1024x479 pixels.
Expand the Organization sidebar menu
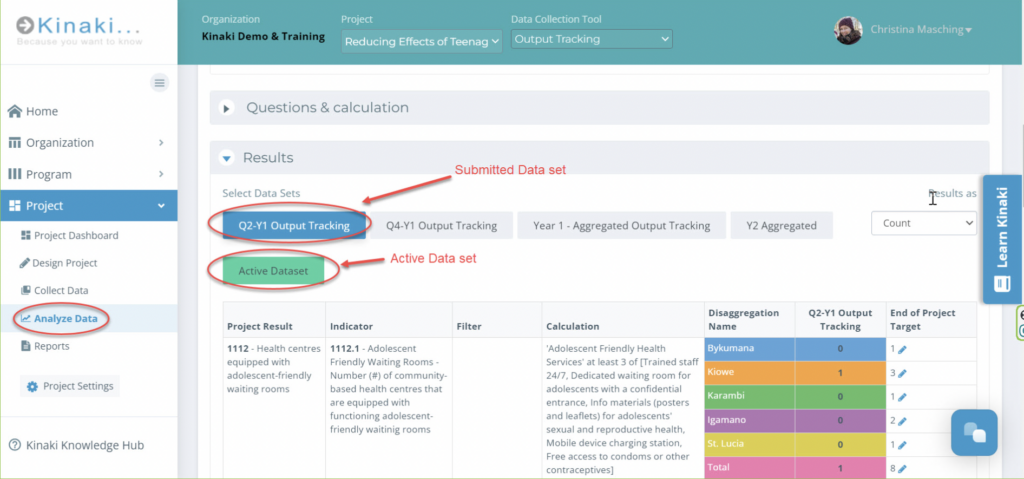[x=89, y=142]
